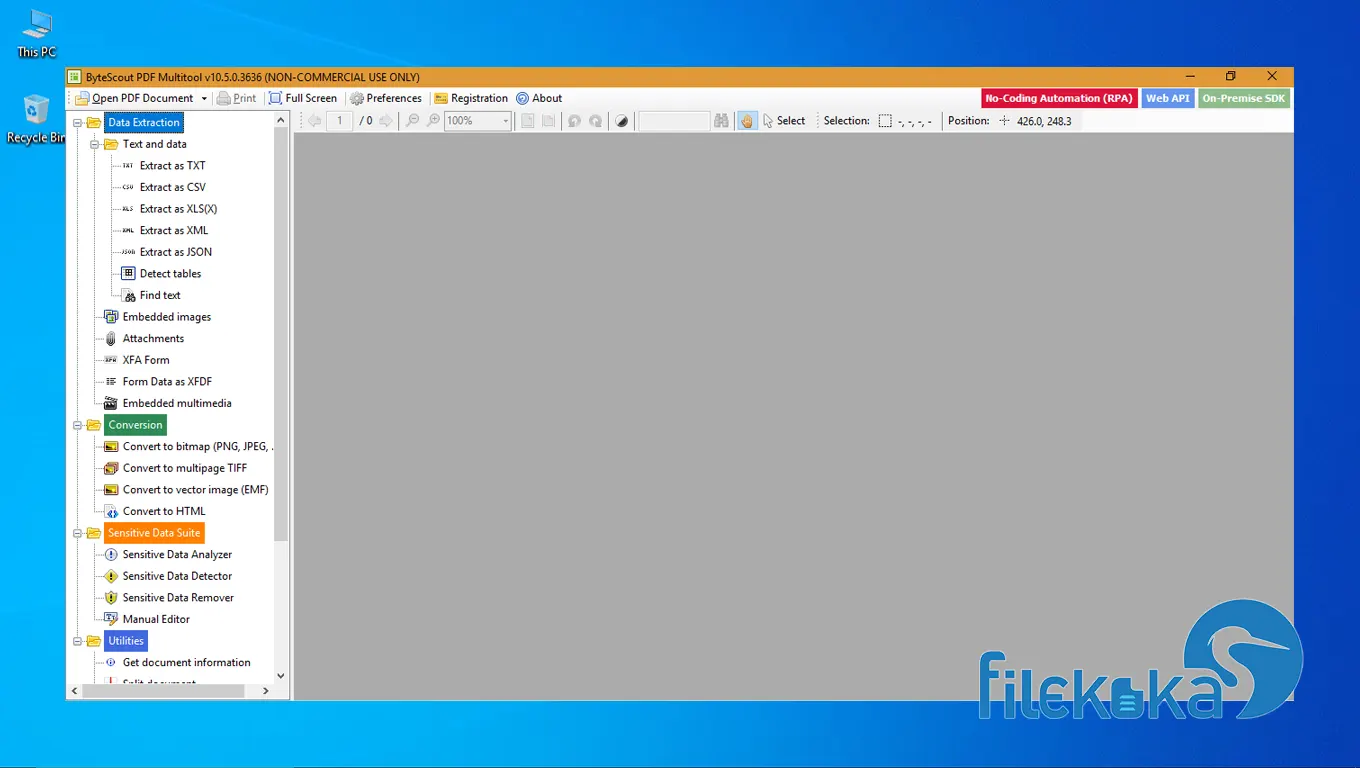This screenshot has height=768, width=1360.
Task: Open the About dialog
Action: pyautogui.click(x=539, y=98)
